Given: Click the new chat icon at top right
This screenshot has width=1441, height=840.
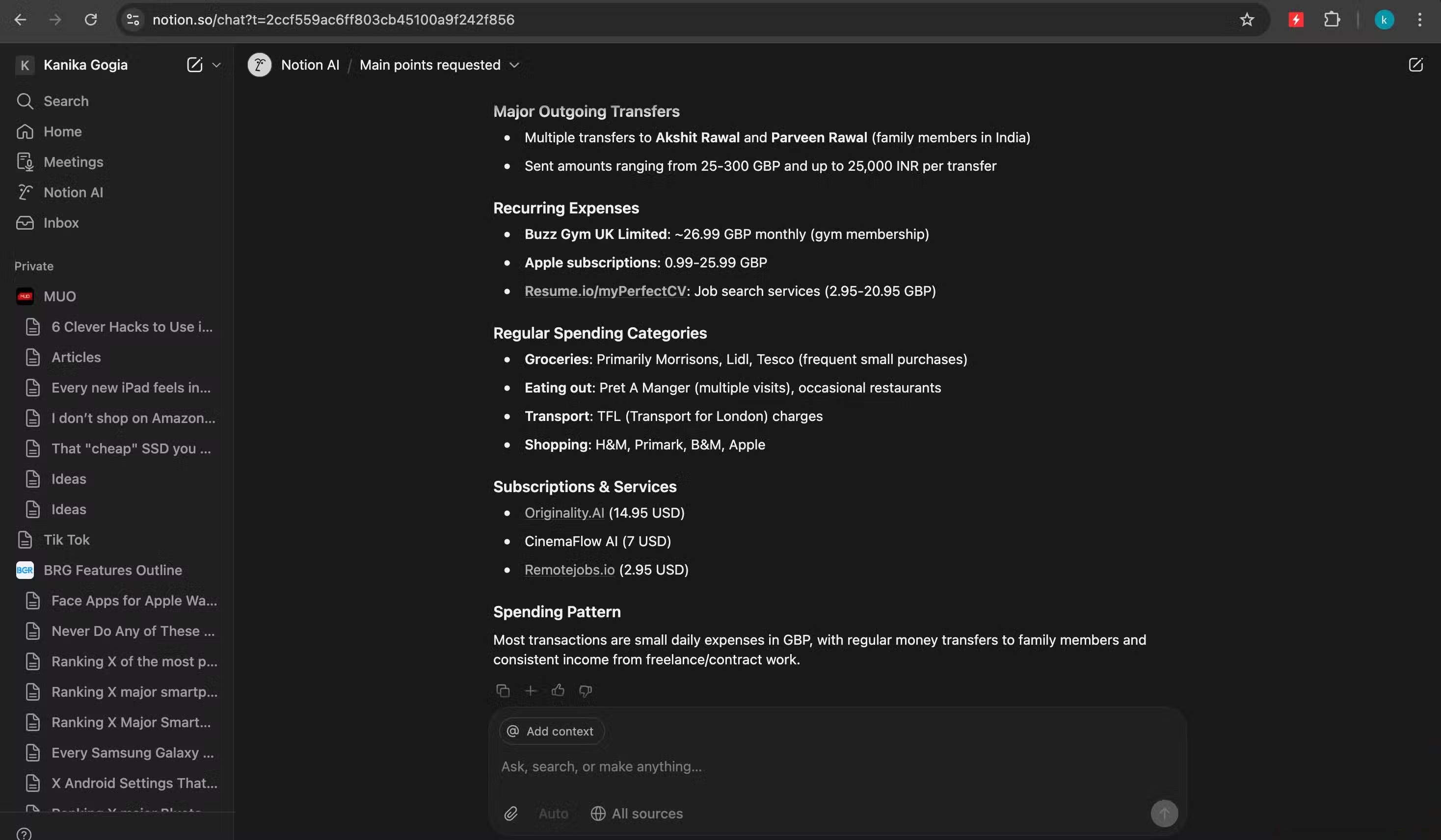Looking at the screenshot, I should click(x=1415, y=65).
